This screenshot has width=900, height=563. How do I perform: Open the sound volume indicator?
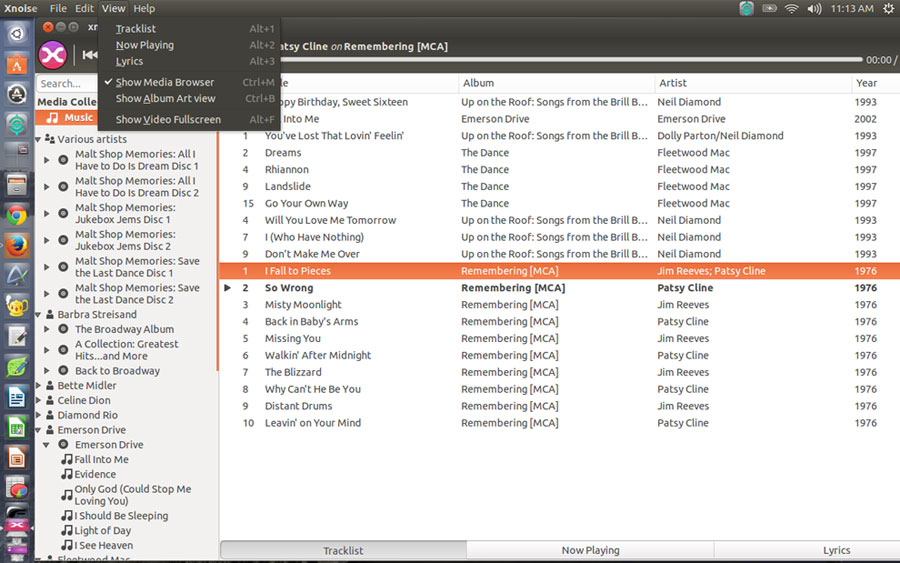coord(814,9)
